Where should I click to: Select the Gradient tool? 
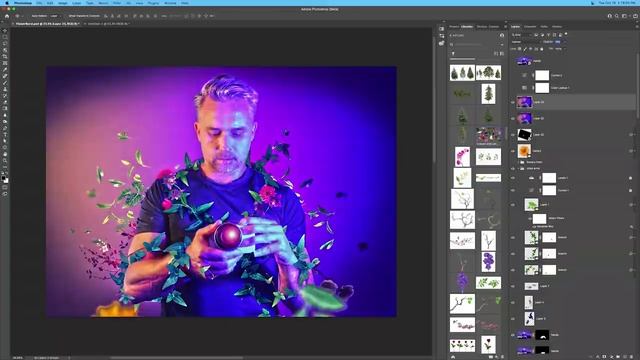[5, 109]
